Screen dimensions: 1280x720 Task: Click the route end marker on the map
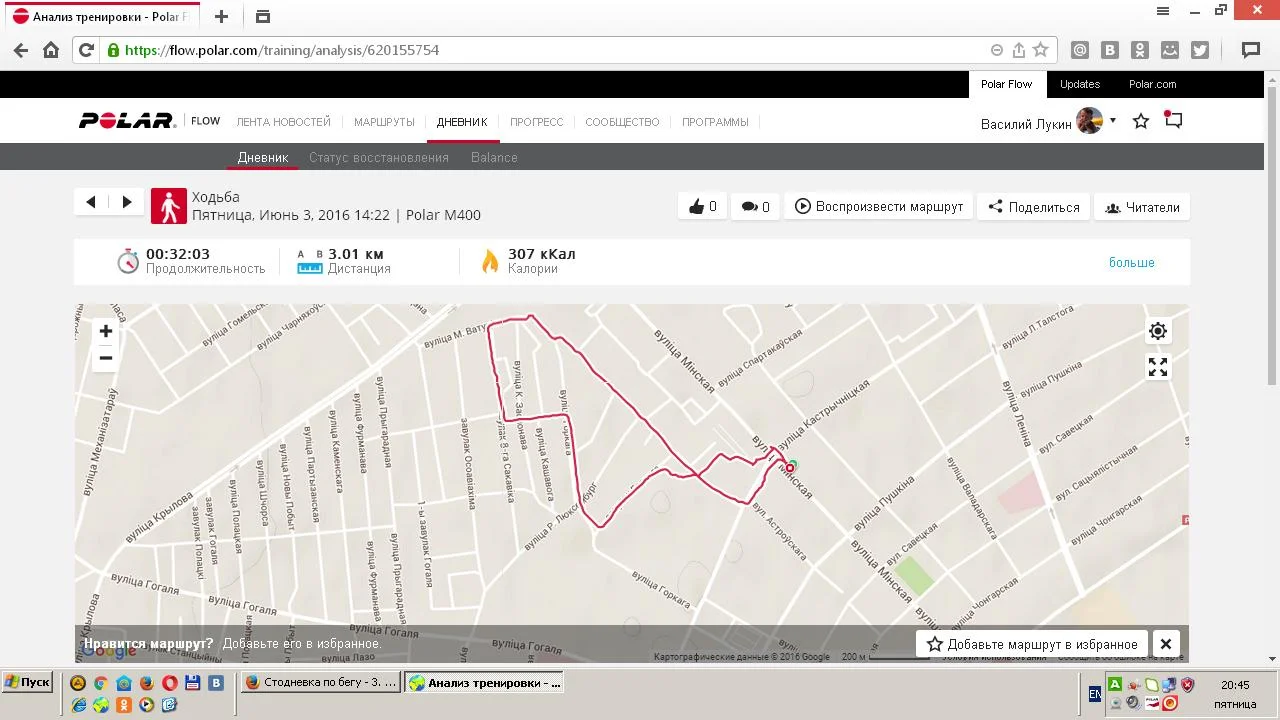(x=790, y=467)
